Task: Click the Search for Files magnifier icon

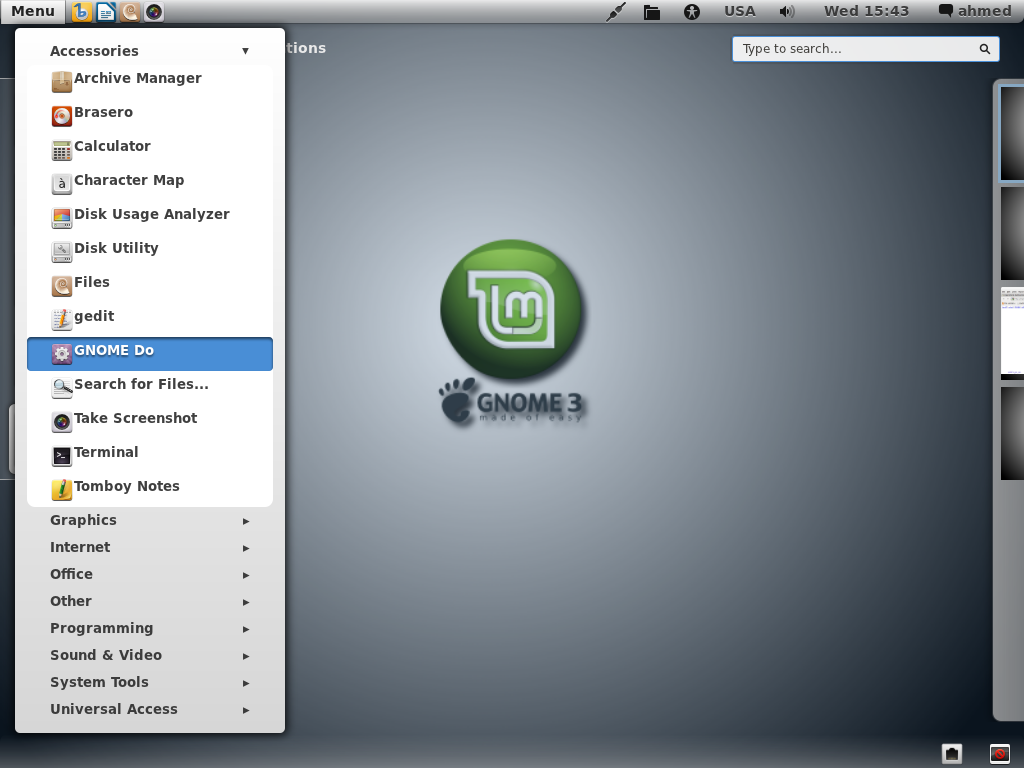Action: point(61,387)
